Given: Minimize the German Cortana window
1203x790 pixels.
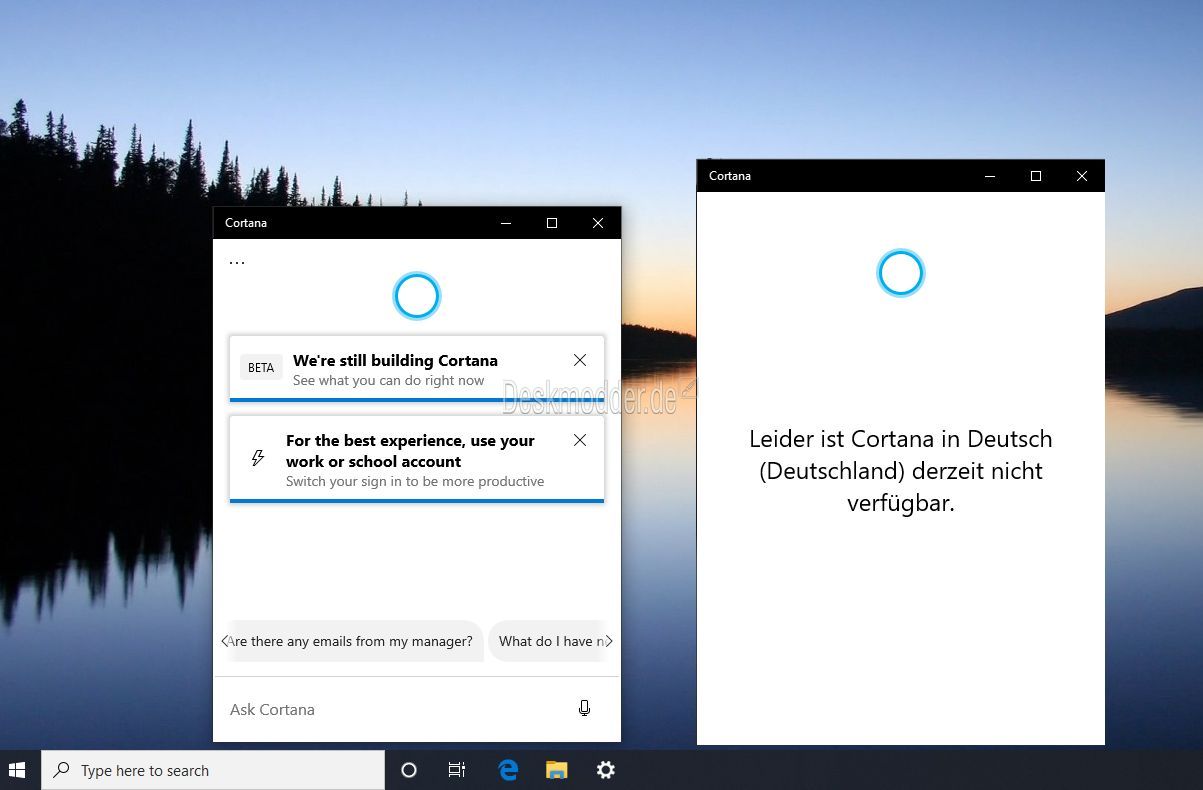Looking at the screenshot, I should (x=990, y=176).
